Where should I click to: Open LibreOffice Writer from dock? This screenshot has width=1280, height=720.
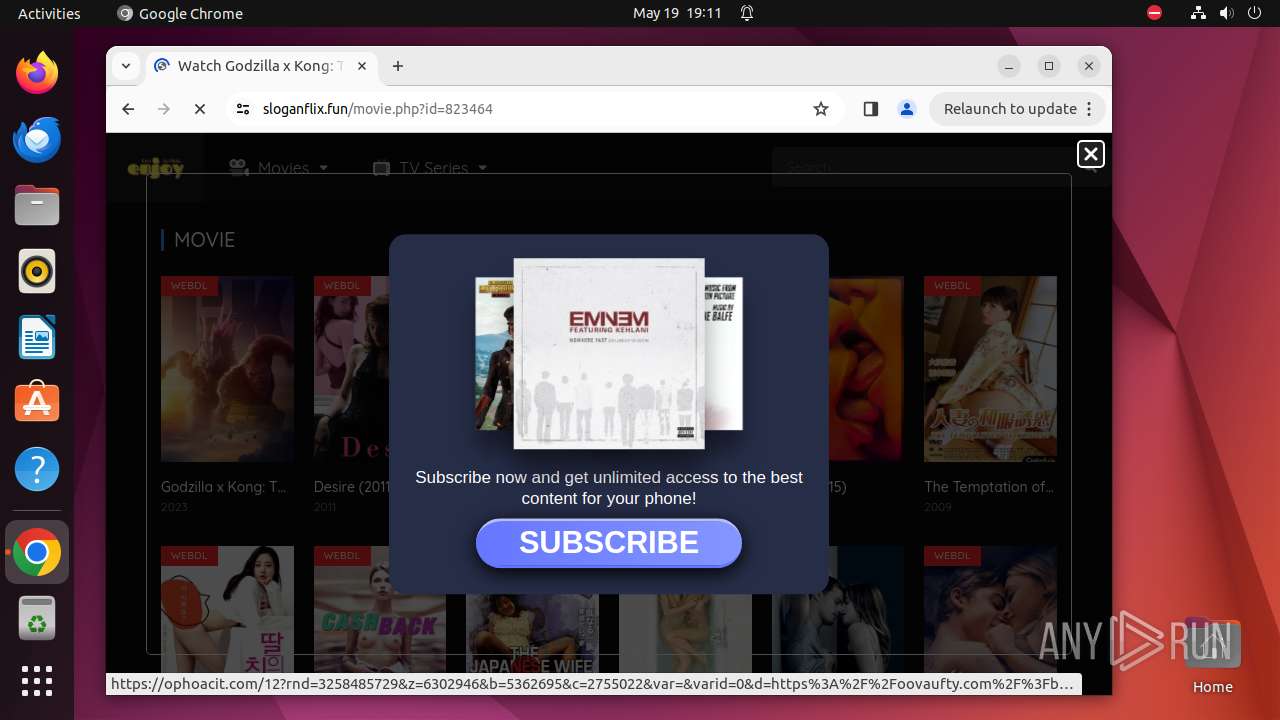pyautogui.click(x=37, y=337)
